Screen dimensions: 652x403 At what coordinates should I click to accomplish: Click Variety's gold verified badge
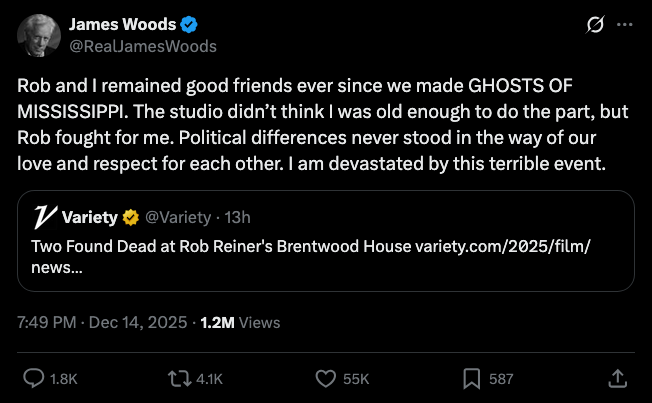coord(130,217)
